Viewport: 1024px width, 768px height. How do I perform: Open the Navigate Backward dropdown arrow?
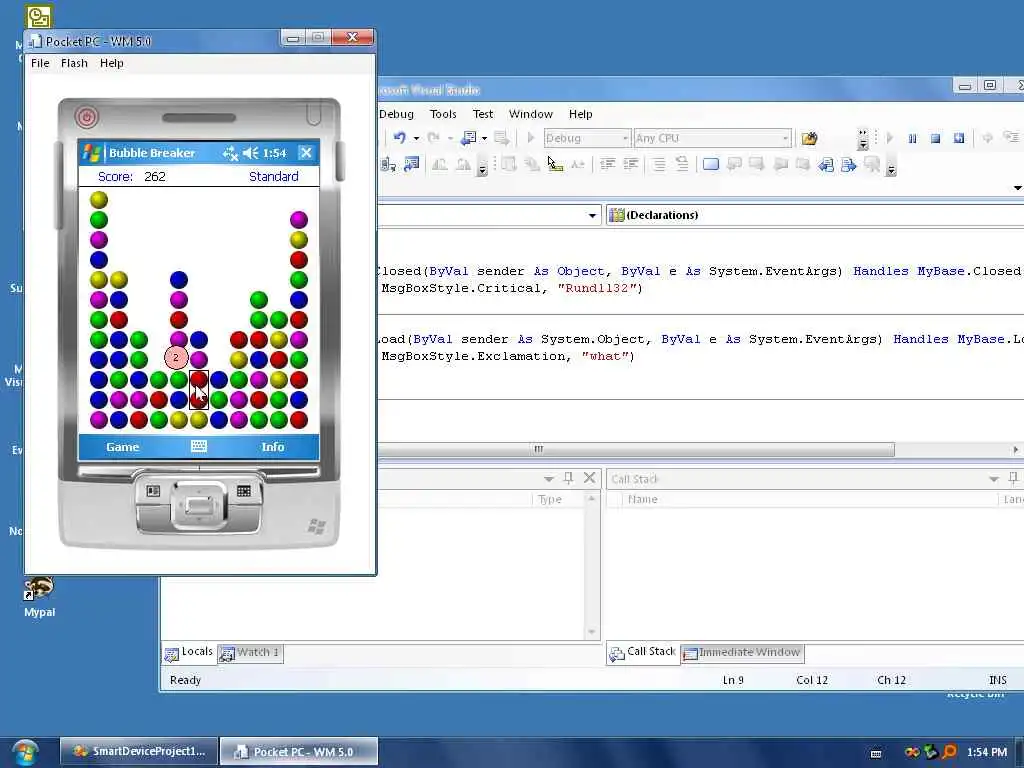pos(484,138)
